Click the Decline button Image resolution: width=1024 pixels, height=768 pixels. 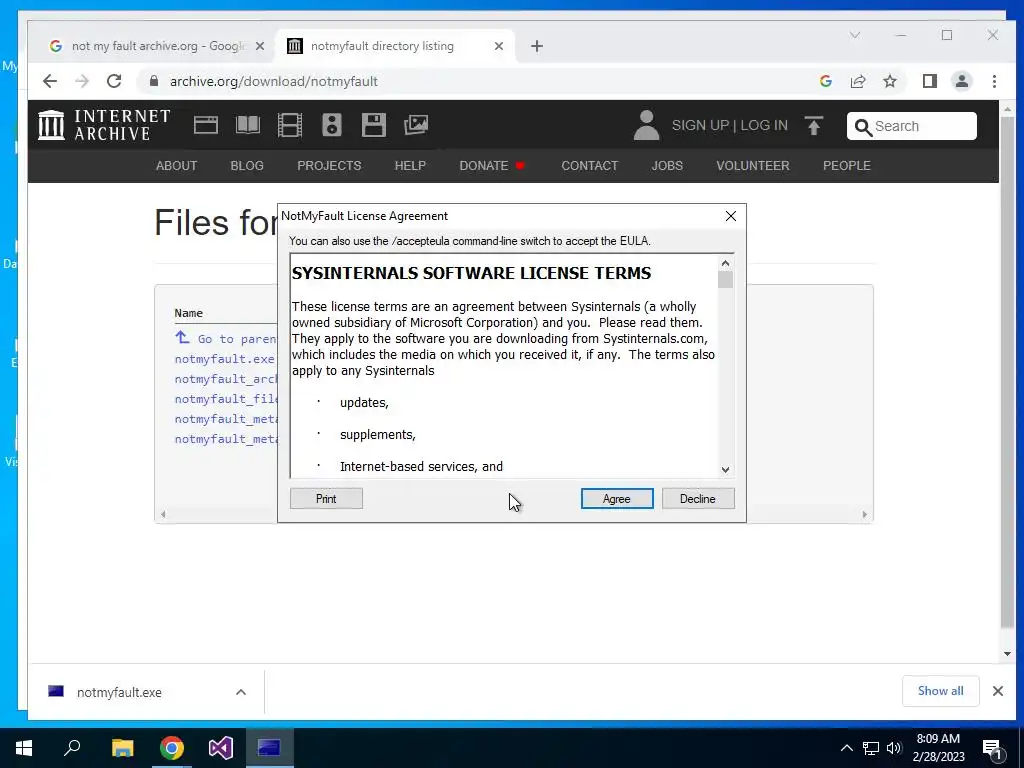click(697, 499)
